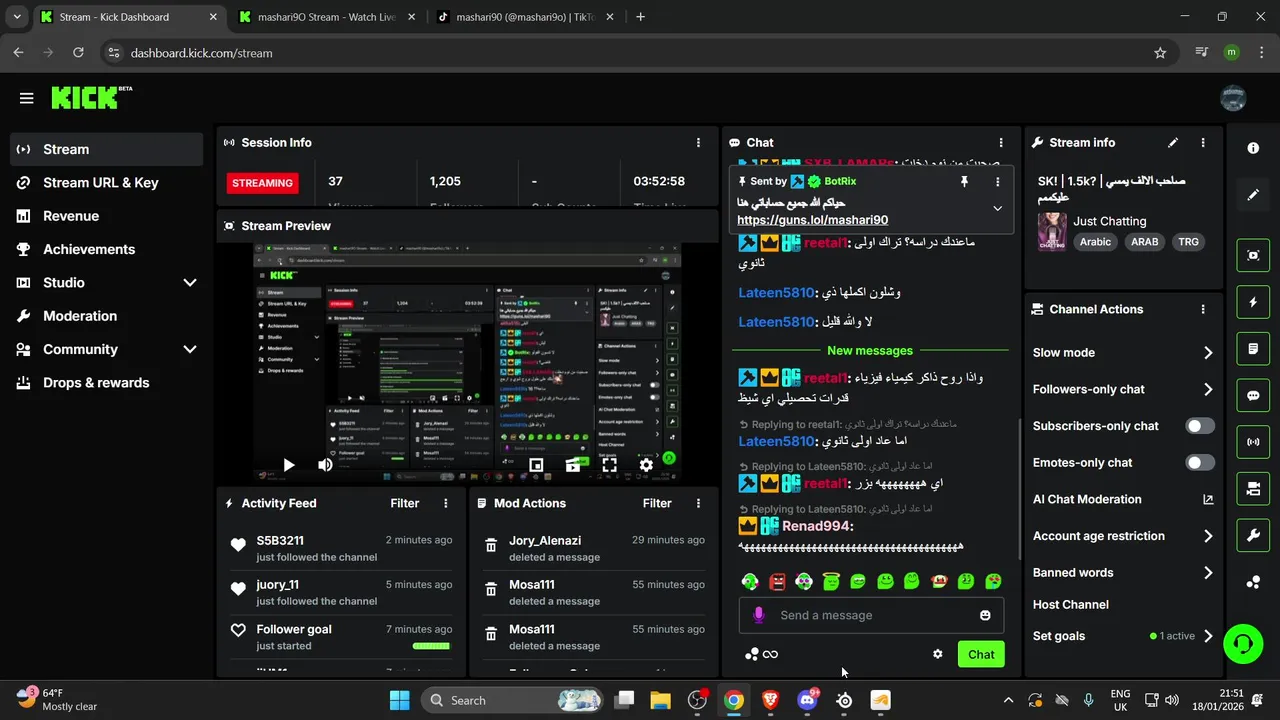
Task: Click Host Channel option
Action: (1071, 604)
